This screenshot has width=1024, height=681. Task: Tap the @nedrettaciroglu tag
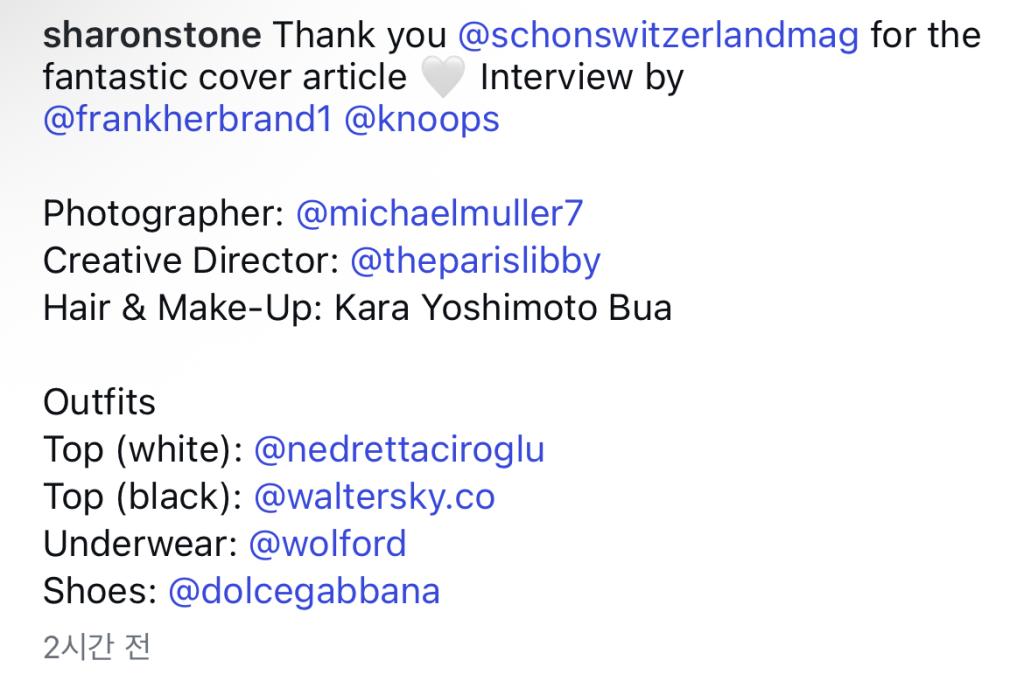click(x=399, y=450)
